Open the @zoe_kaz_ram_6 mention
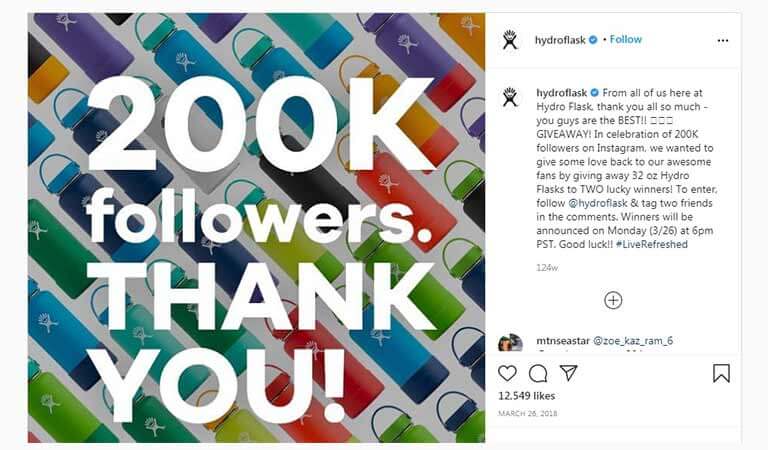This screenshot has height=450, width=768. [633, 341]
